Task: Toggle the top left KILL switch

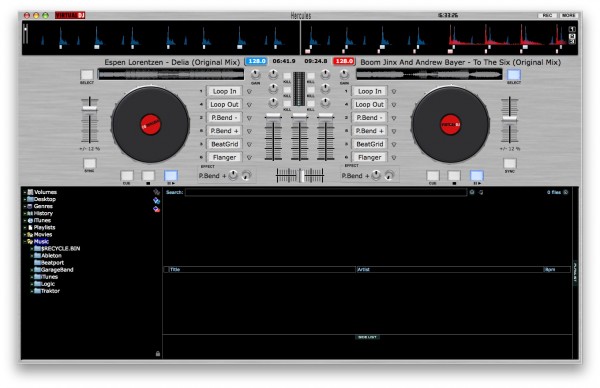Action: [287, 76]
